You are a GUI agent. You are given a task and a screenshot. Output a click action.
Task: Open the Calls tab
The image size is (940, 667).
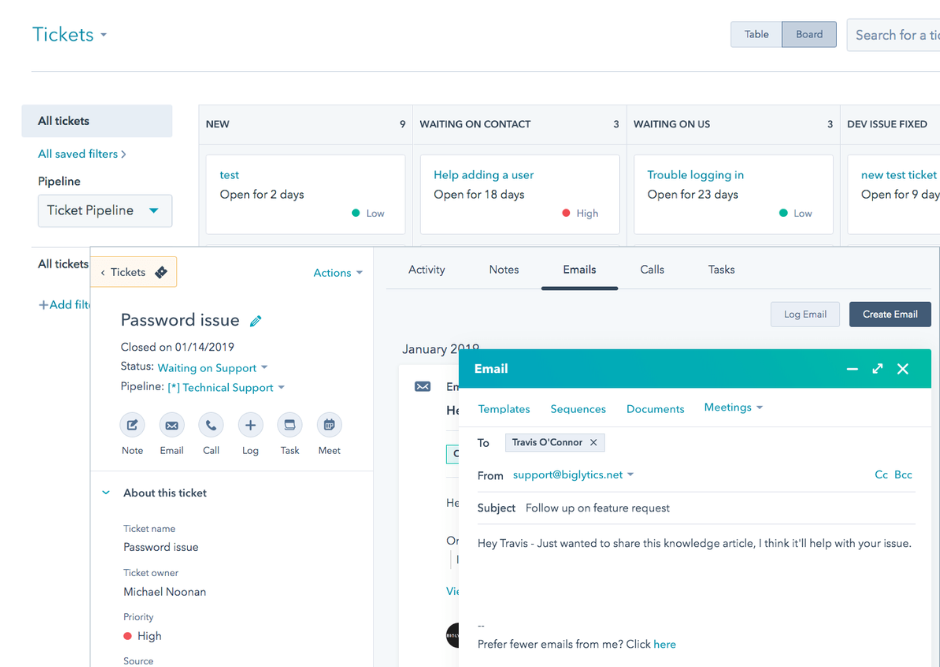pyautogui.click(x=652, y=270)
